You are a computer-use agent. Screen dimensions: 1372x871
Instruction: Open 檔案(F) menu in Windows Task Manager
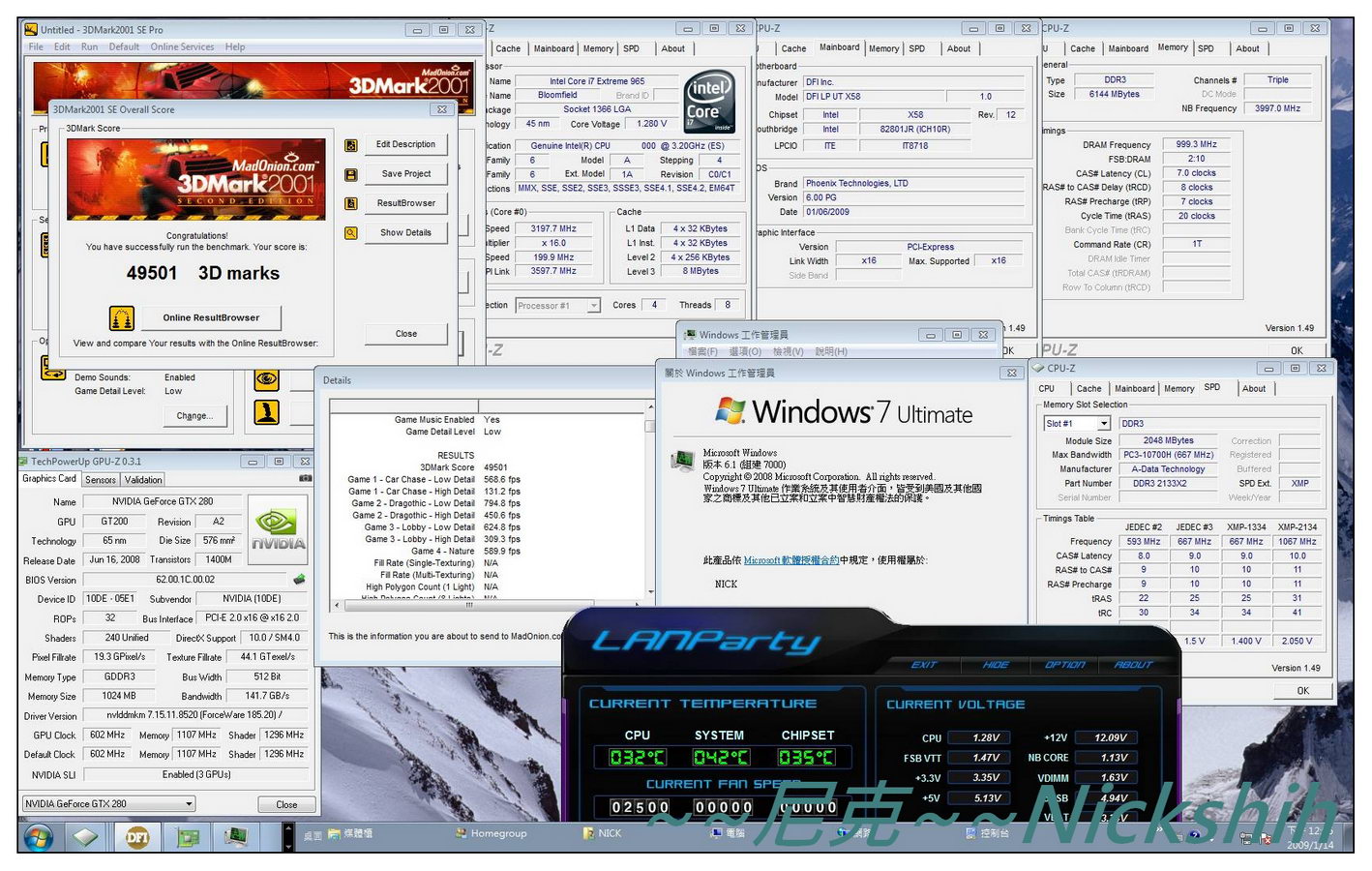click(x=702, y=352)
